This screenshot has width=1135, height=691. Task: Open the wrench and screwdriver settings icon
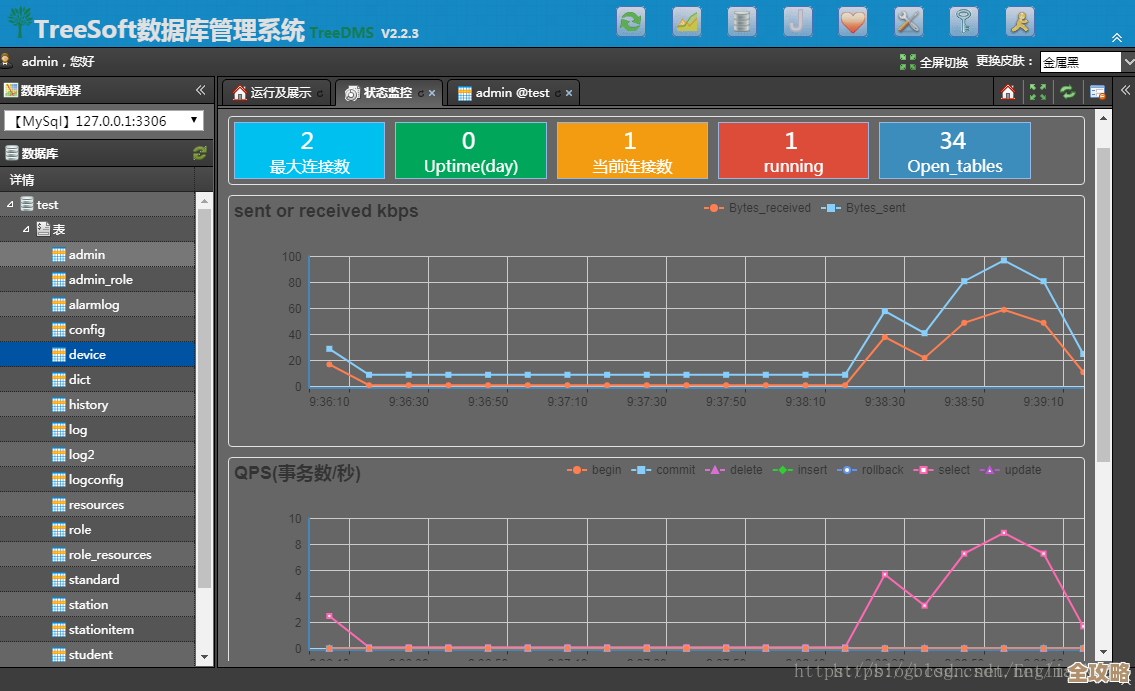(908, 22)
